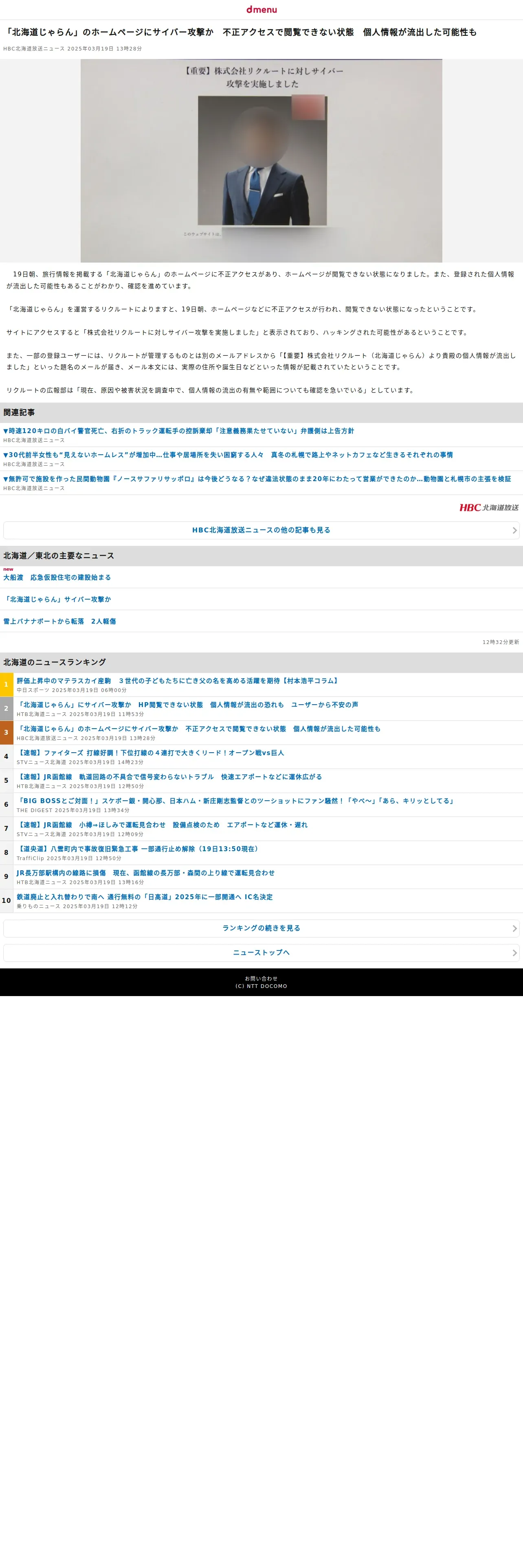This screenshot has width=523, height=1568.
Task: Click the (C) NTT DOCOMO copyright text
Action: click(x=261, y=986)
